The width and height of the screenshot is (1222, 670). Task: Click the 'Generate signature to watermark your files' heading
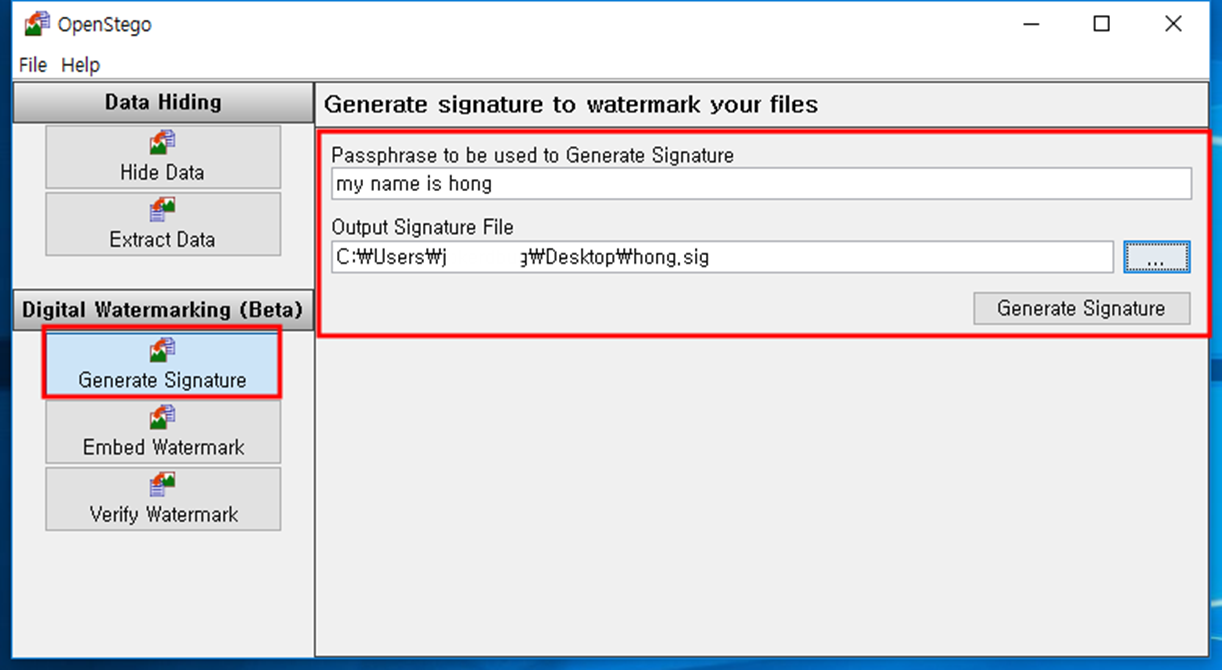(x=571, y=104)
